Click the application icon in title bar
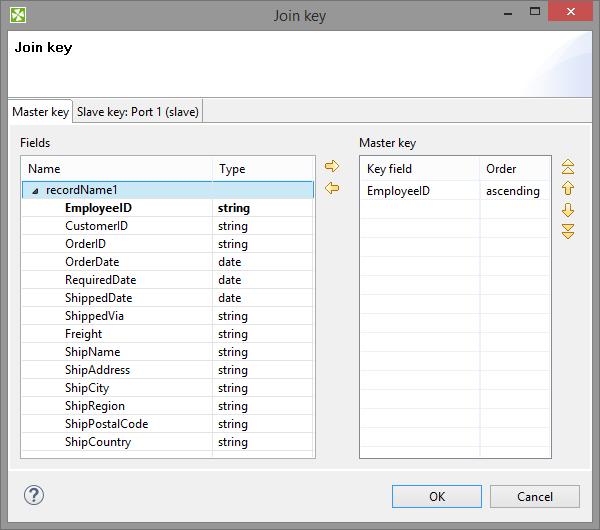The width and height of the screenshot is (600, 530). click(x=19, y=15)
